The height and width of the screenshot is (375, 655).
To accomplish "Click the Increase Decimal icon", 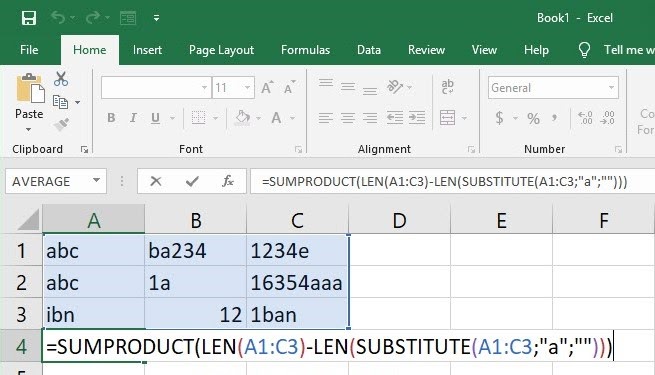I will pyautogui.click(x=585, y=118).
